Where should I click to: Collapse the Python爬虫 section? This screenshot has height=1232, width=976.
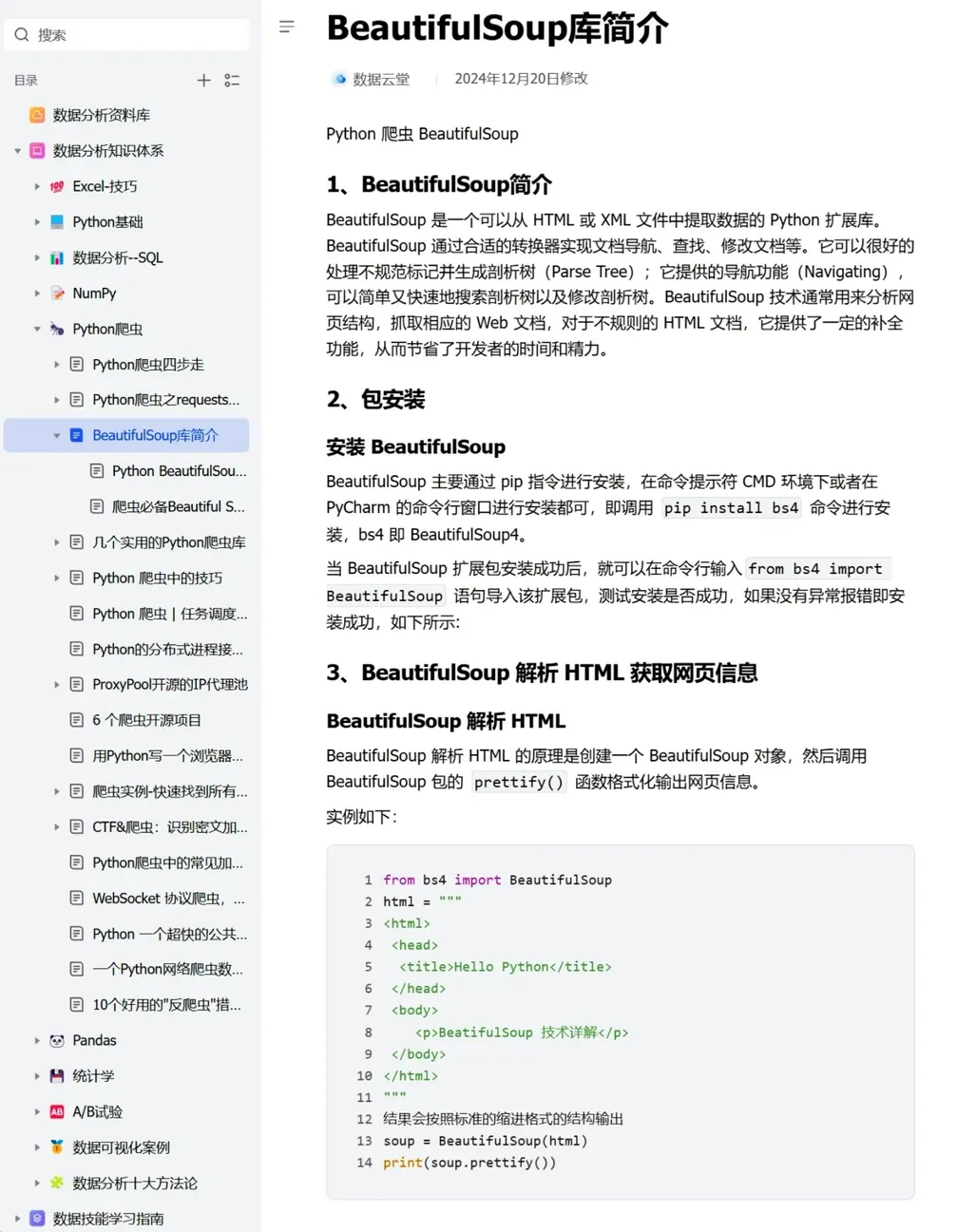(37, 329)
